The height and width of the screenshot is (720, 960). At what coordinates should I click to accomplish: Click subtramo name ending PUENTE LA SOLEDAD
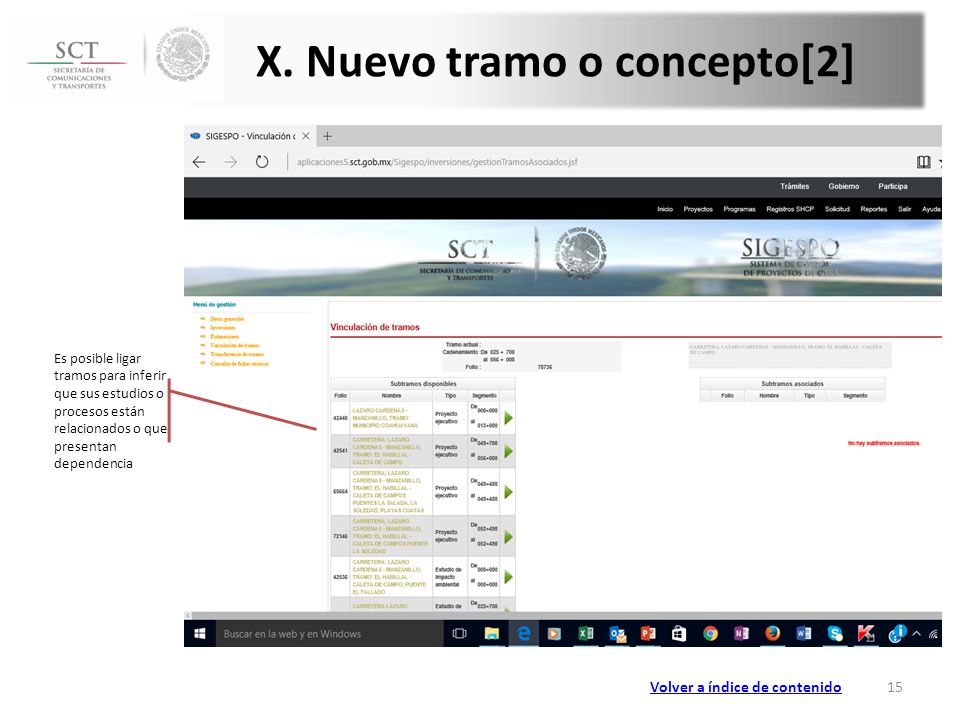[x=389, y=536]
